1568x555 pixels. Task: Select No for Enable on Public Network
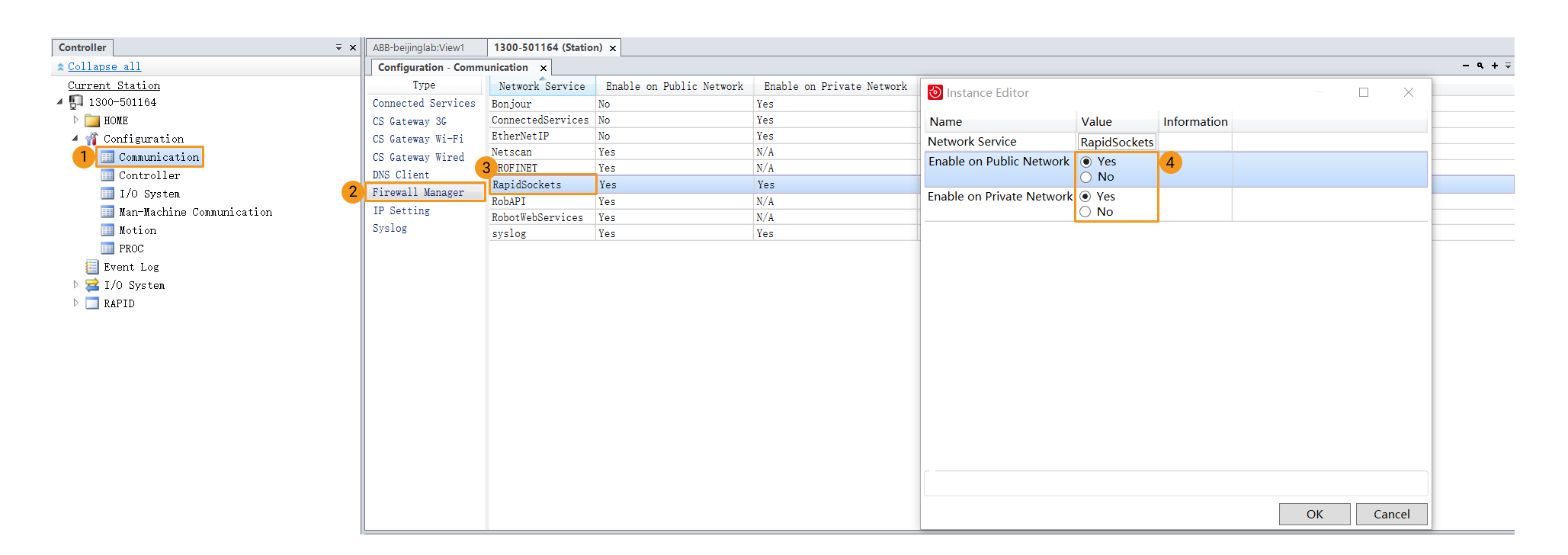coord(1086,178)
